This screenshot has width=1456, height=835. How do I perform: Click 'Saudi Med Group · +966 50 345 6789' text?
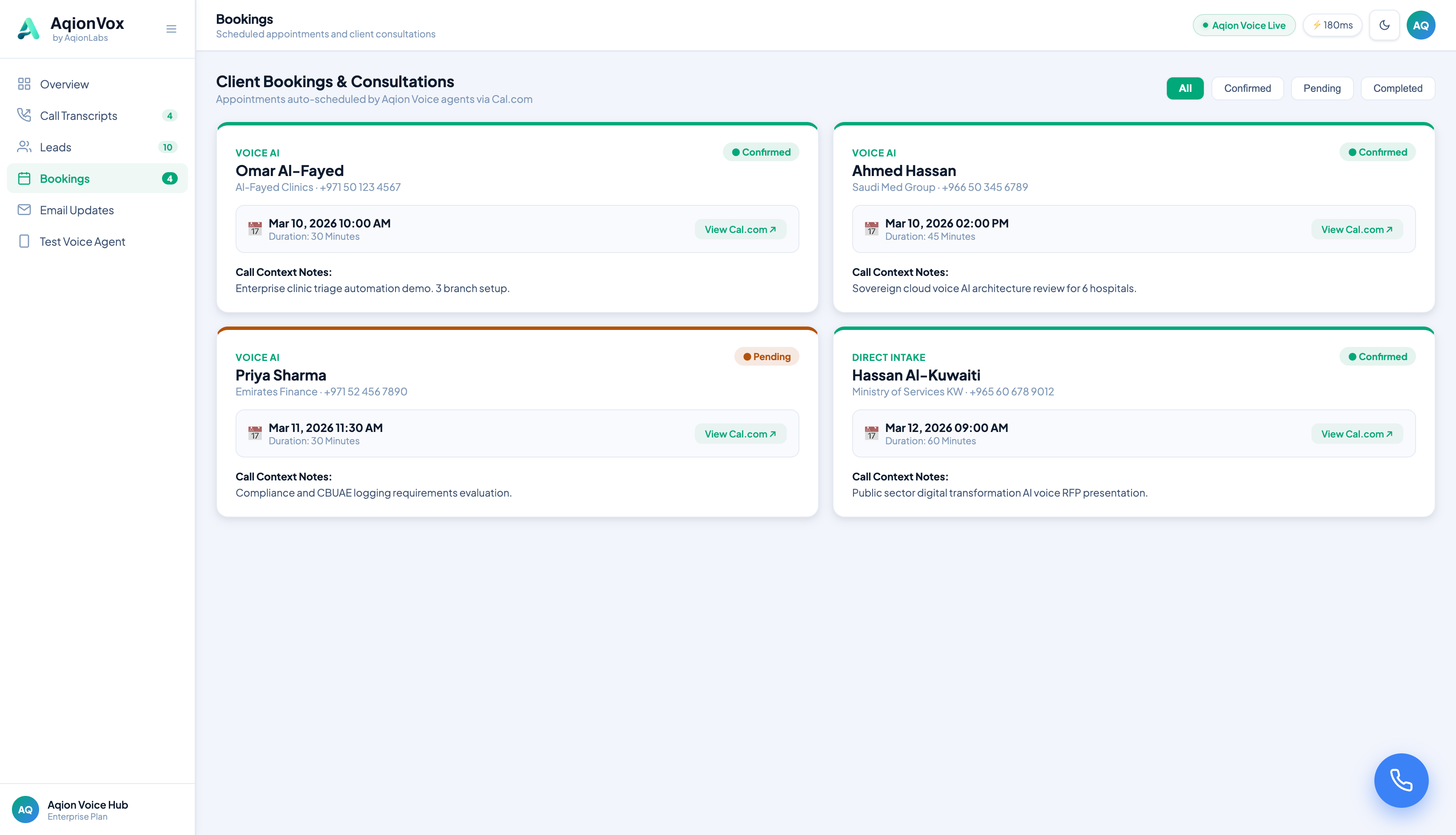940,187
